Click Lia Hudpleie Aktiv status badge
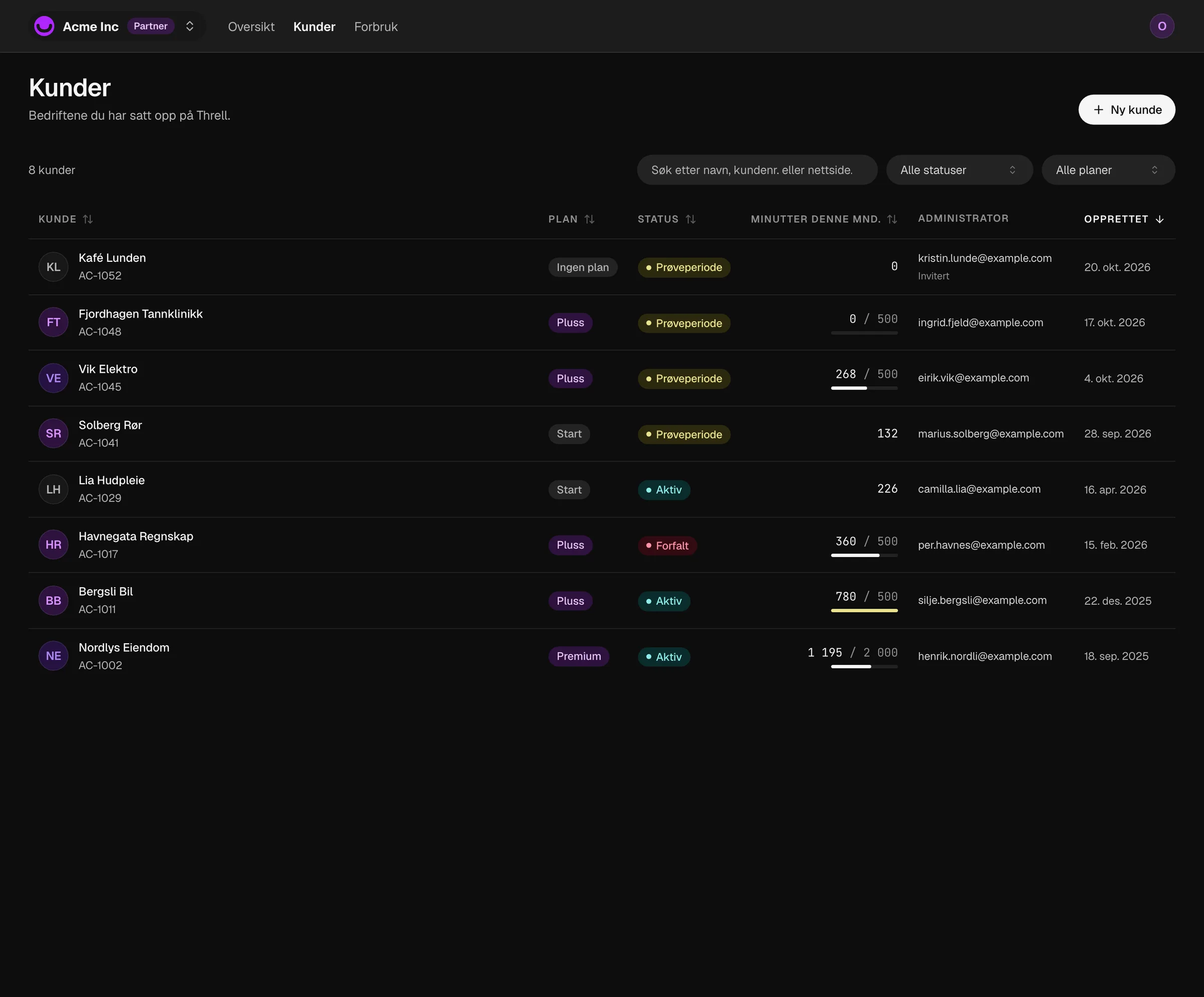The width and height of the screenshot is (1204, 997). pyautogui.click(x=664, y=490)
